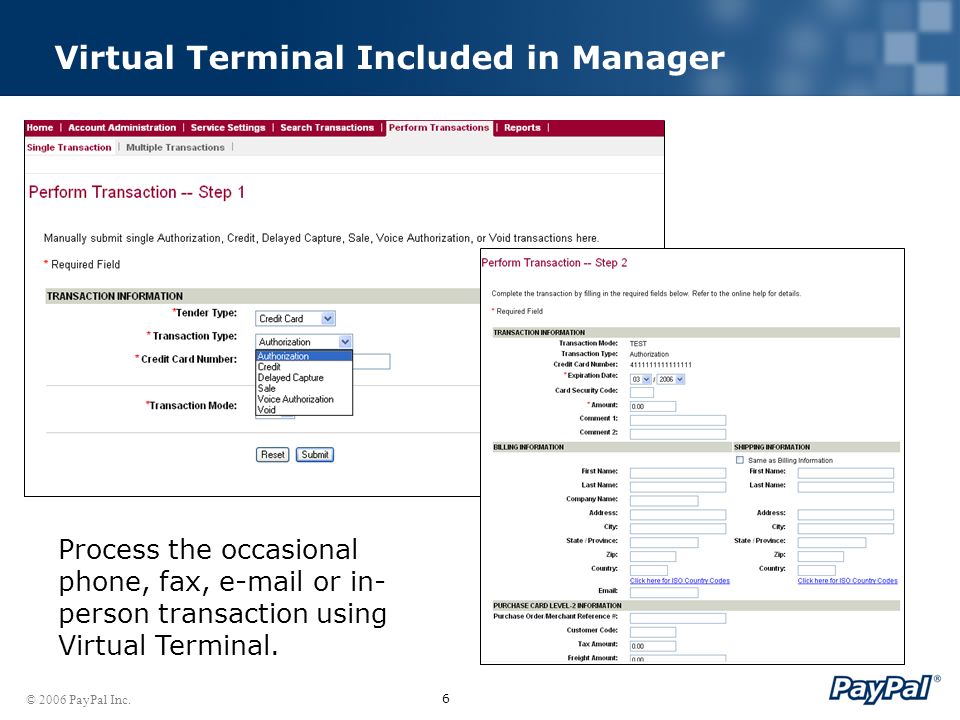Choose Credit in the transaction type list

point(304,367)
